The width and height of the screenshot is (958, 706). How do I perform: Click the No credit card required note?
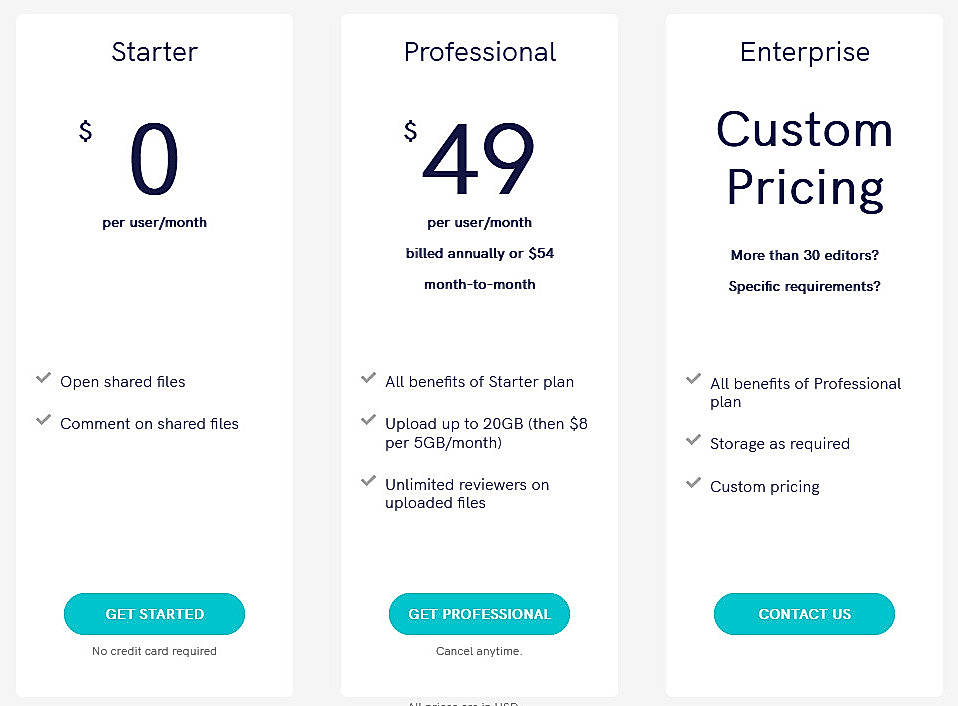[x=154, y=651]
